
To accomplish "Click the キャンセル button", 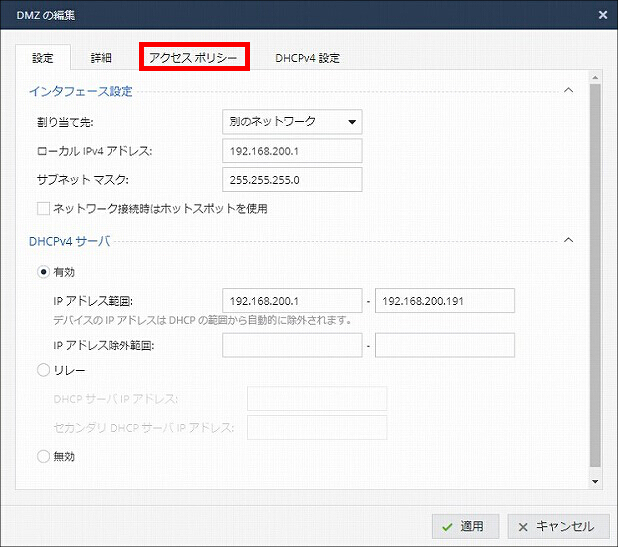I will 558,526.
